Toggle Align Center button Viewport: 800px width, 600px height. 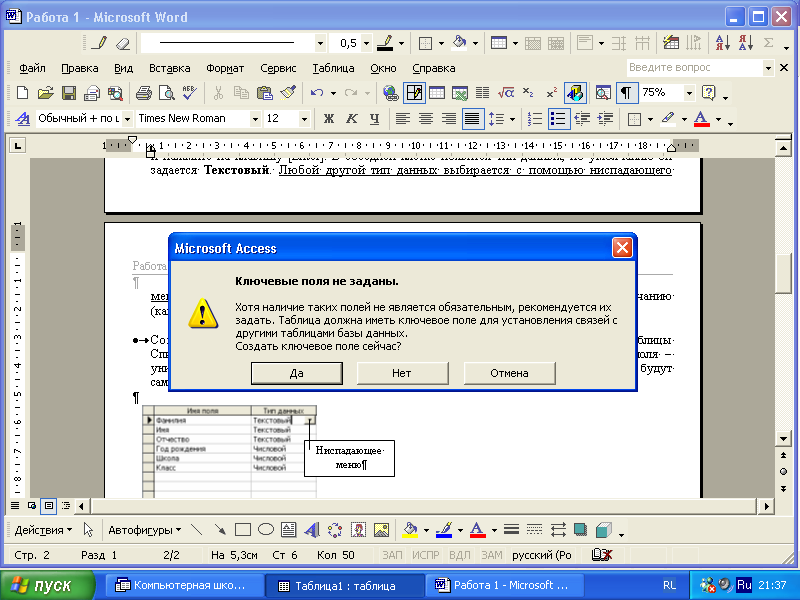pos(426,119)
